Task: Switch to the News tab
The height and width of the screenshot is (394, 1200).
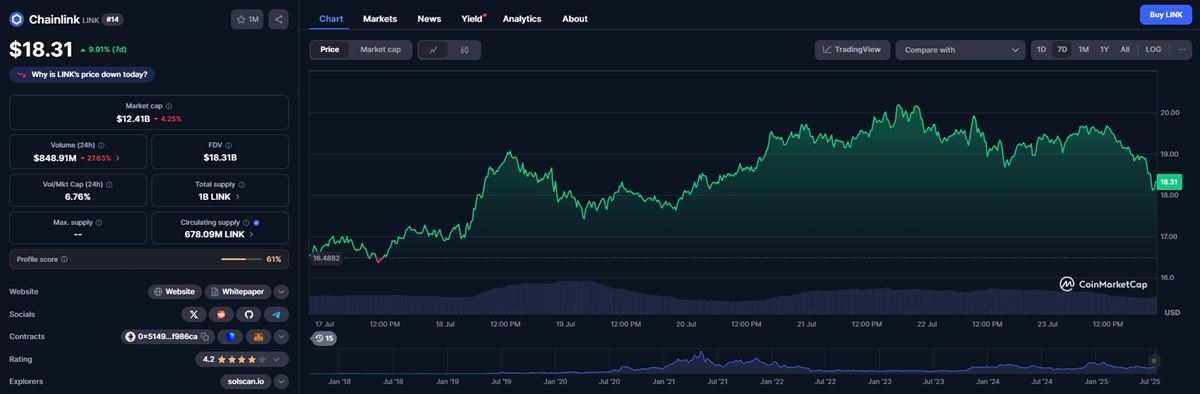Action: (x=429, y=18)
